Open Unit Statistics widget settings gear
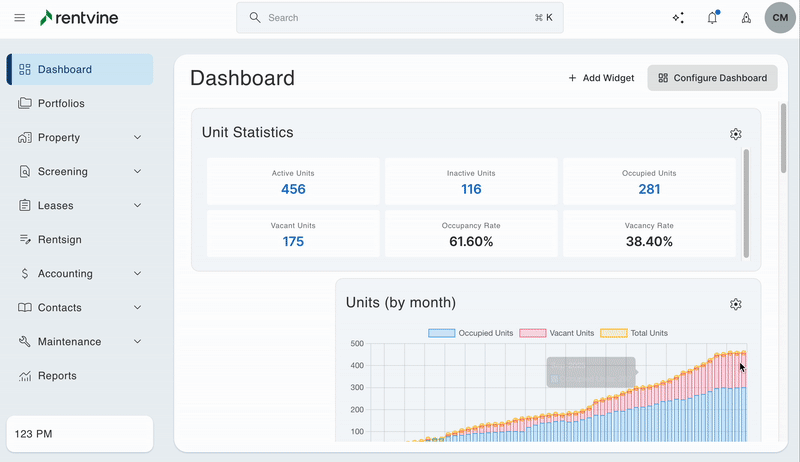 tap(736, 134)
